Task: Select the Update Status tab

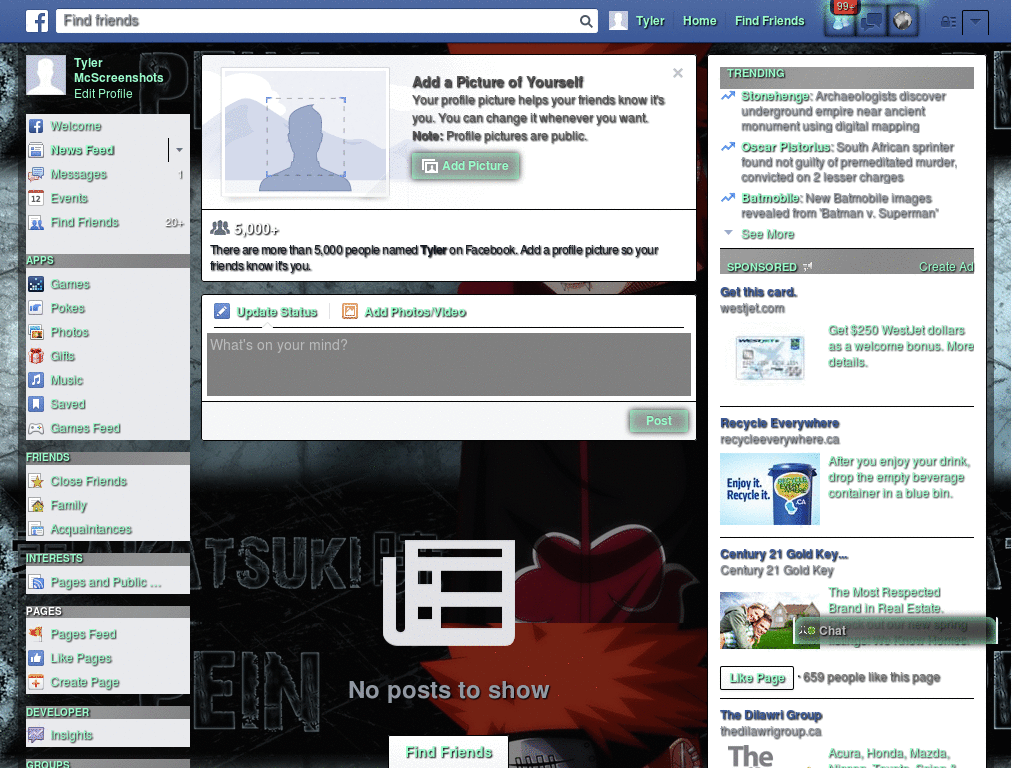Action: coord(266,312)
